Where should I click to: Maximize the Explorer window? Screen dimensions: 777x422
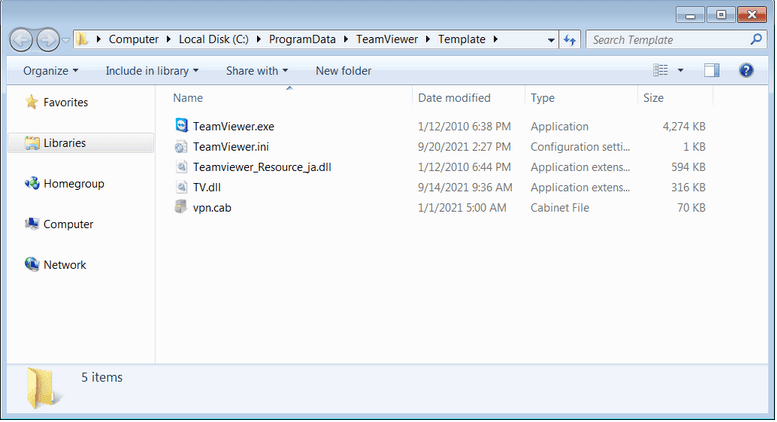point(721,15)
